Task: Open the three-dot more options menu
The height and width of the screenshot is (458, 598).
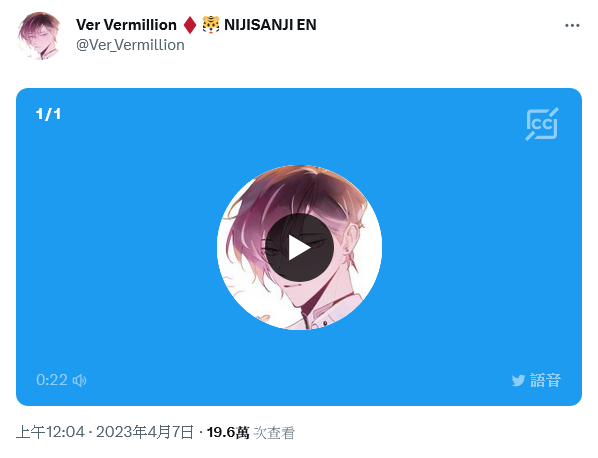Action: click(x=572, y=26)
